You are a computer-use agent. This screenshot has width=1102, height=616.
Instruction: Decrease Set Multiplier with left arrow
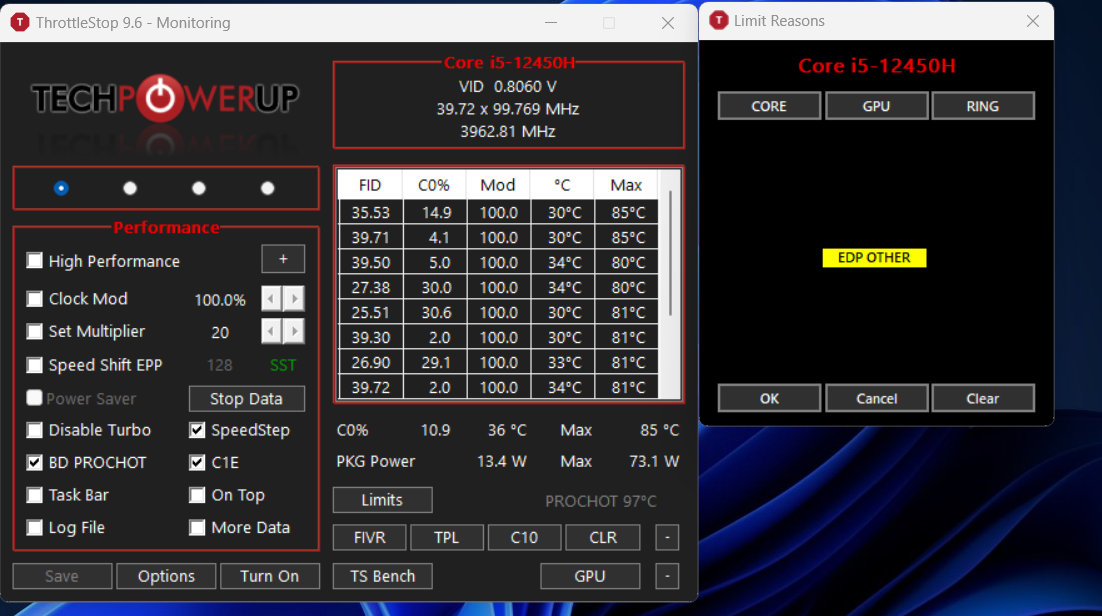pyautogui.click(x=271, y=331)
